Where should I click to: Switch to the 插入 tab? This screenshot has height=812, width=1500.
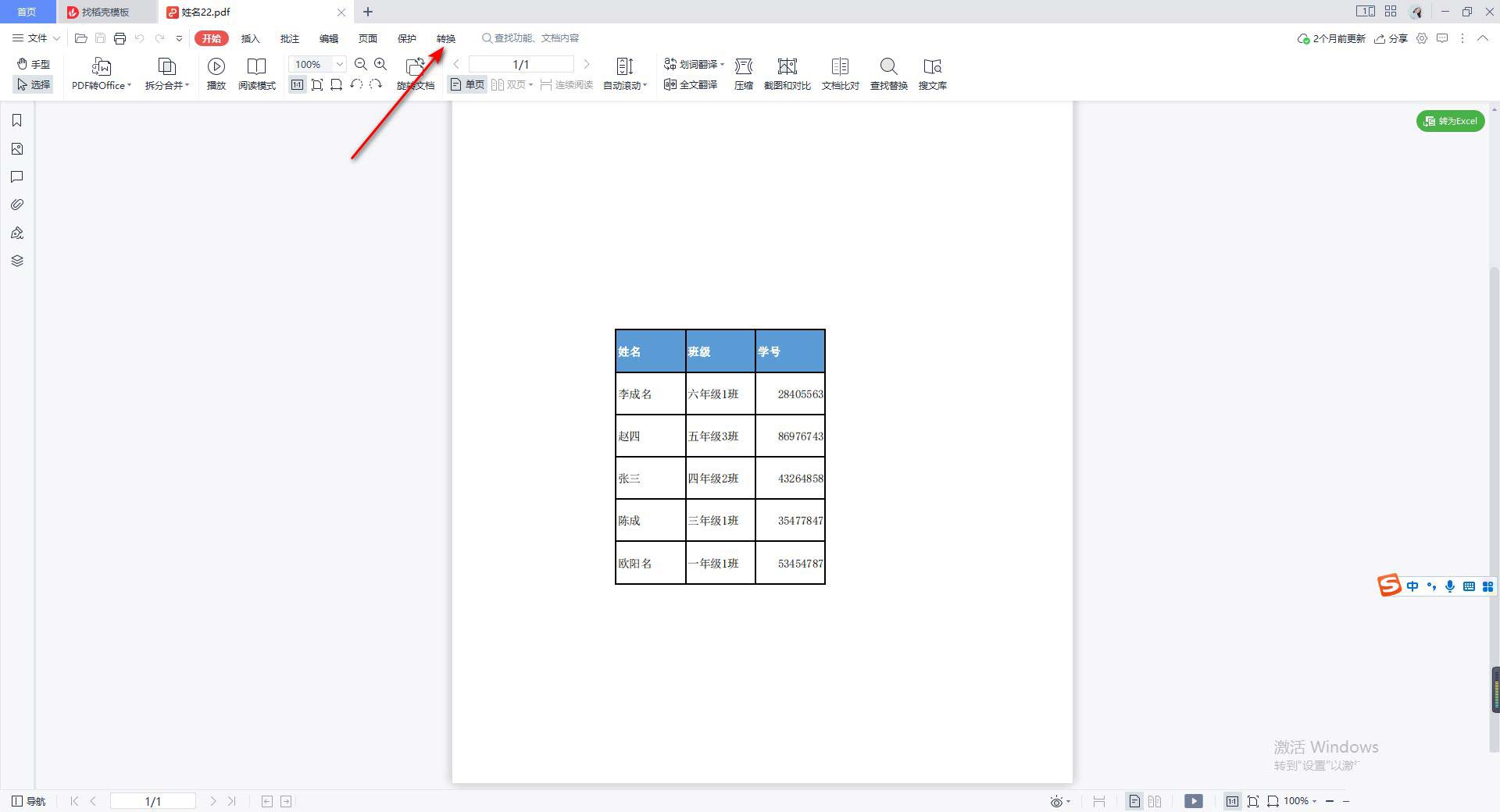251,38
